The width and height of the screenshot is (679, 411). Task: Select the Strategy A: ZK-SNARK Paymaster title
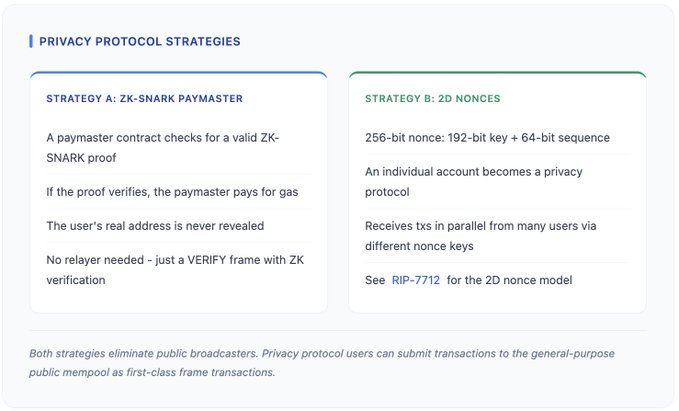coord(144,98)
